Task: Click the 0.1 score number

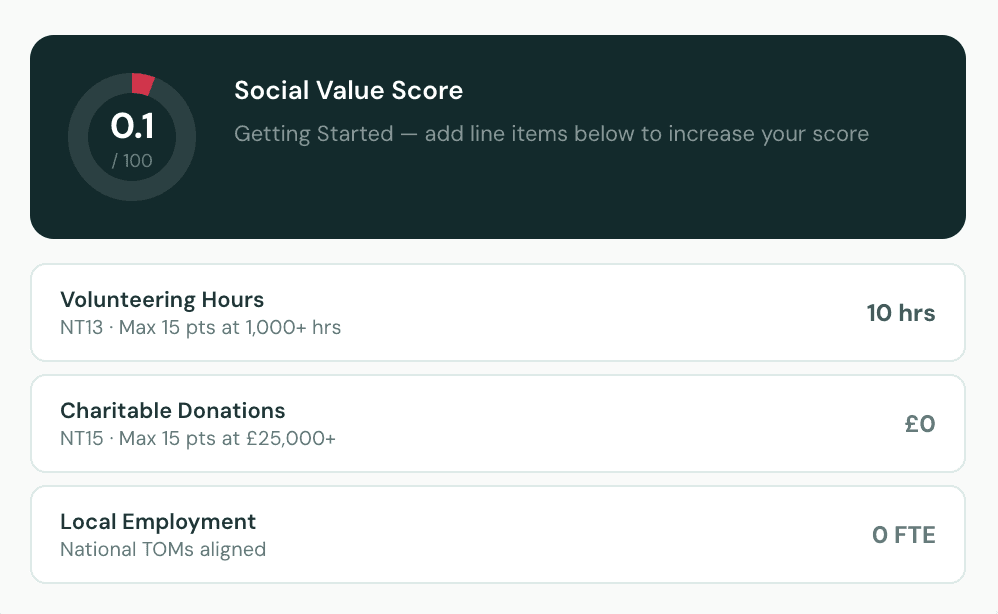Action: point(132,126)
